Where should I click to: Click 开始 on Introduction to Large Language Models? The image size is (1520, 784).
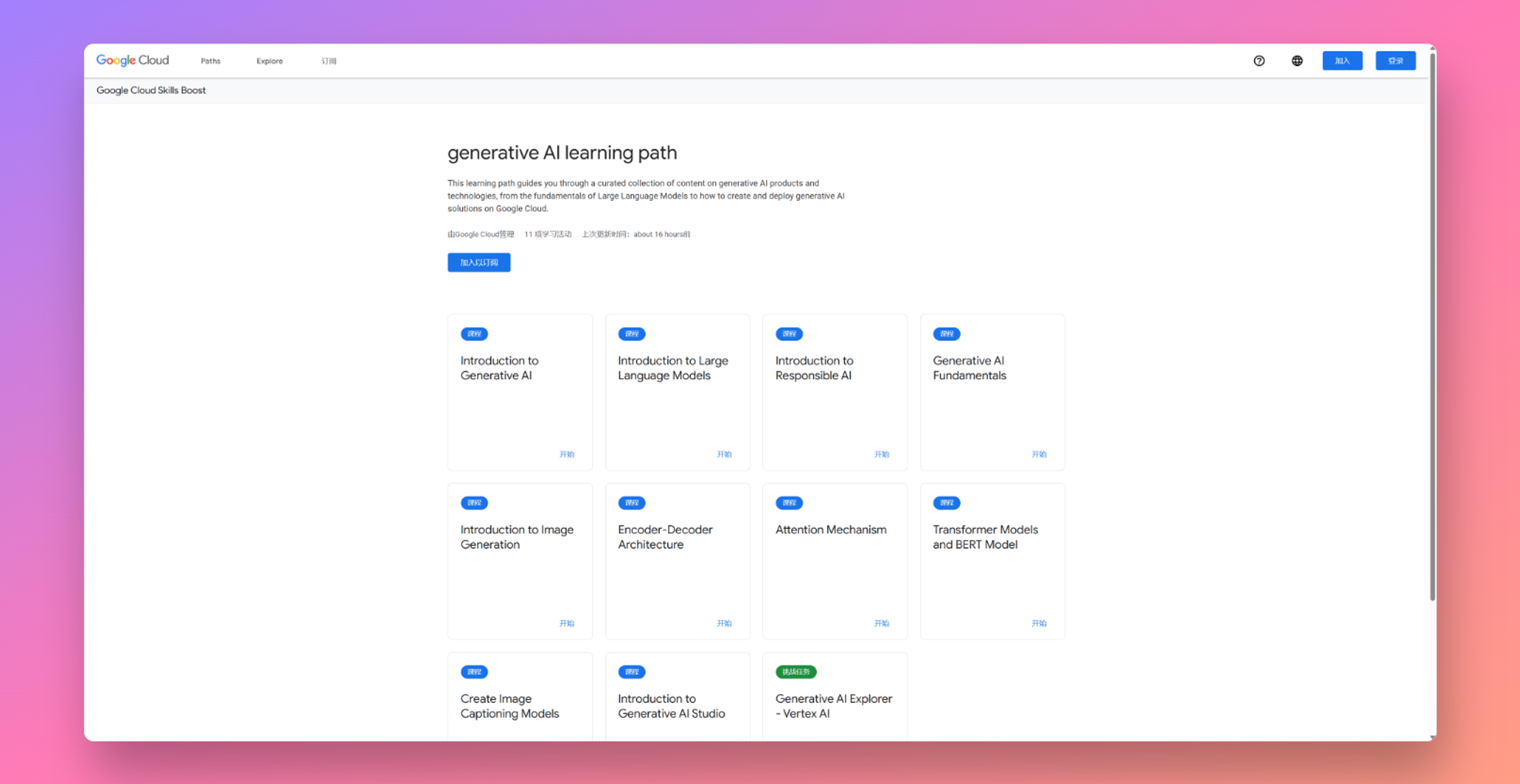pyautogui.click(x=724, y=454)
